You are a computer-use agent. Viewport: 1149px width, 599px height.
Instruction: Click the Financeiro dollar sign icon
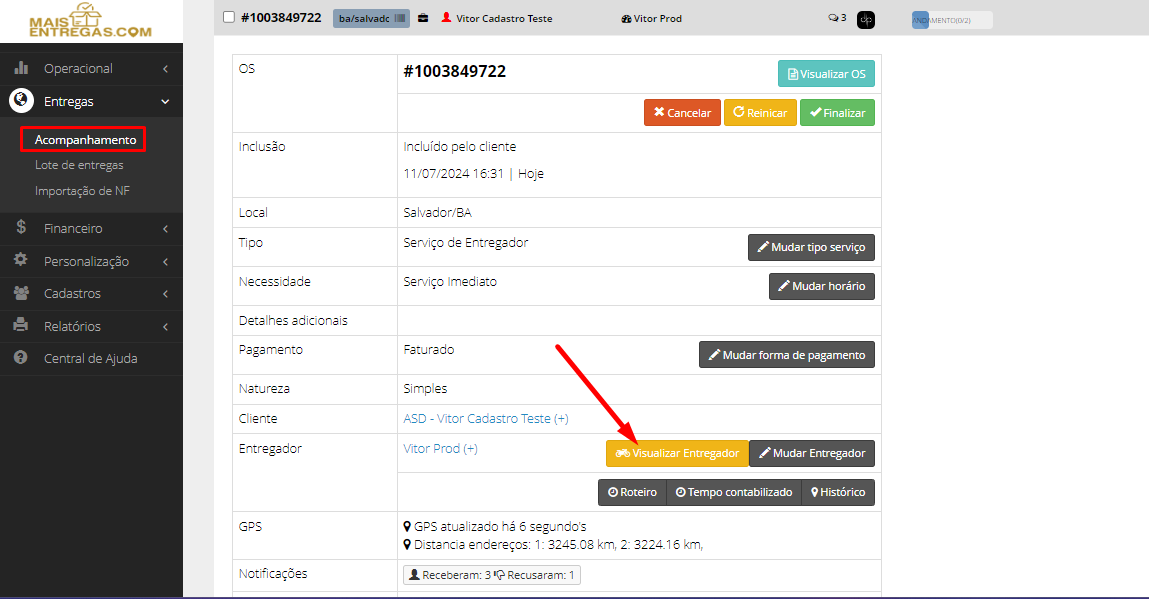pyautogui.click(x=21, y=227)
